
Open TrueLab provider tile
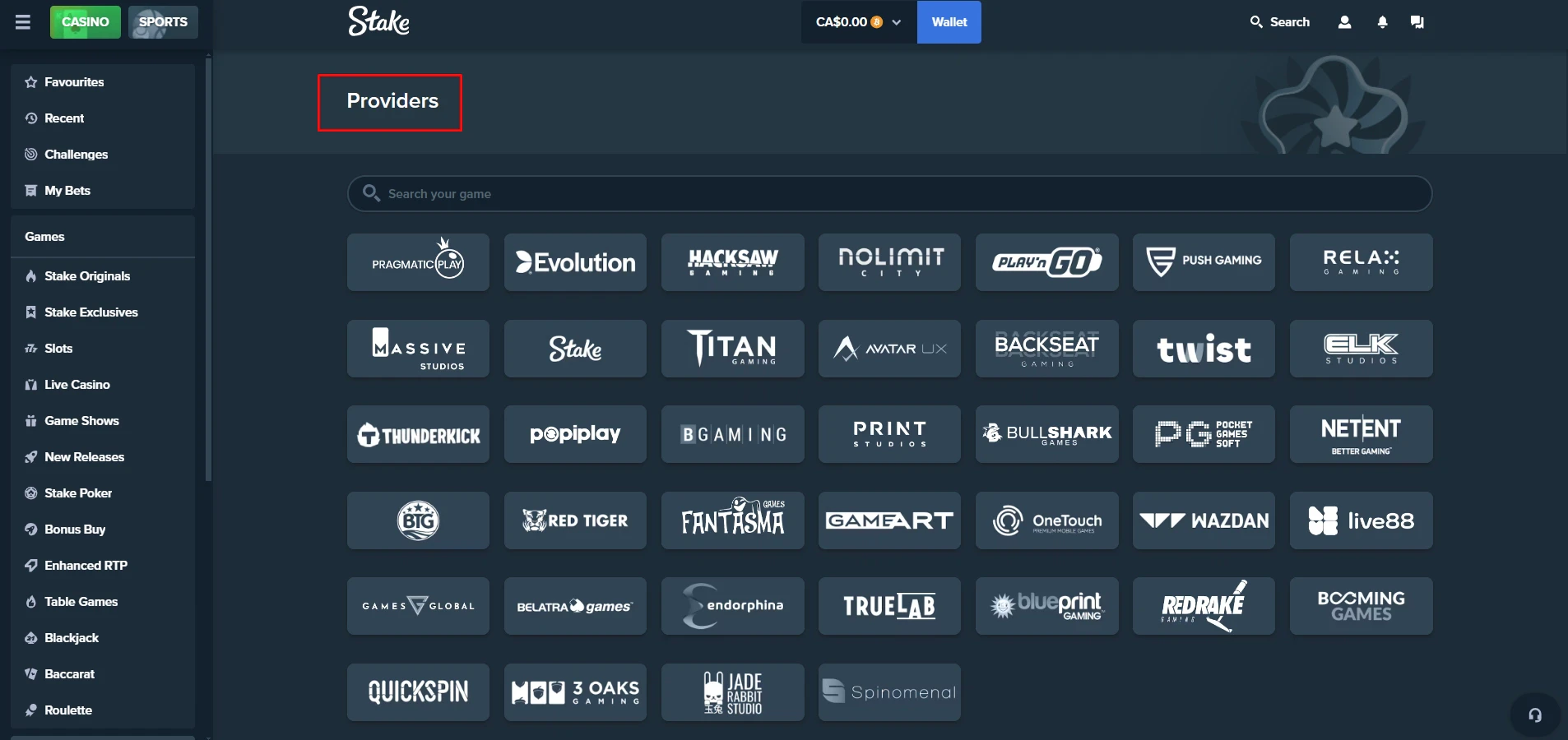pyautogui.click(x=889, y=606)
